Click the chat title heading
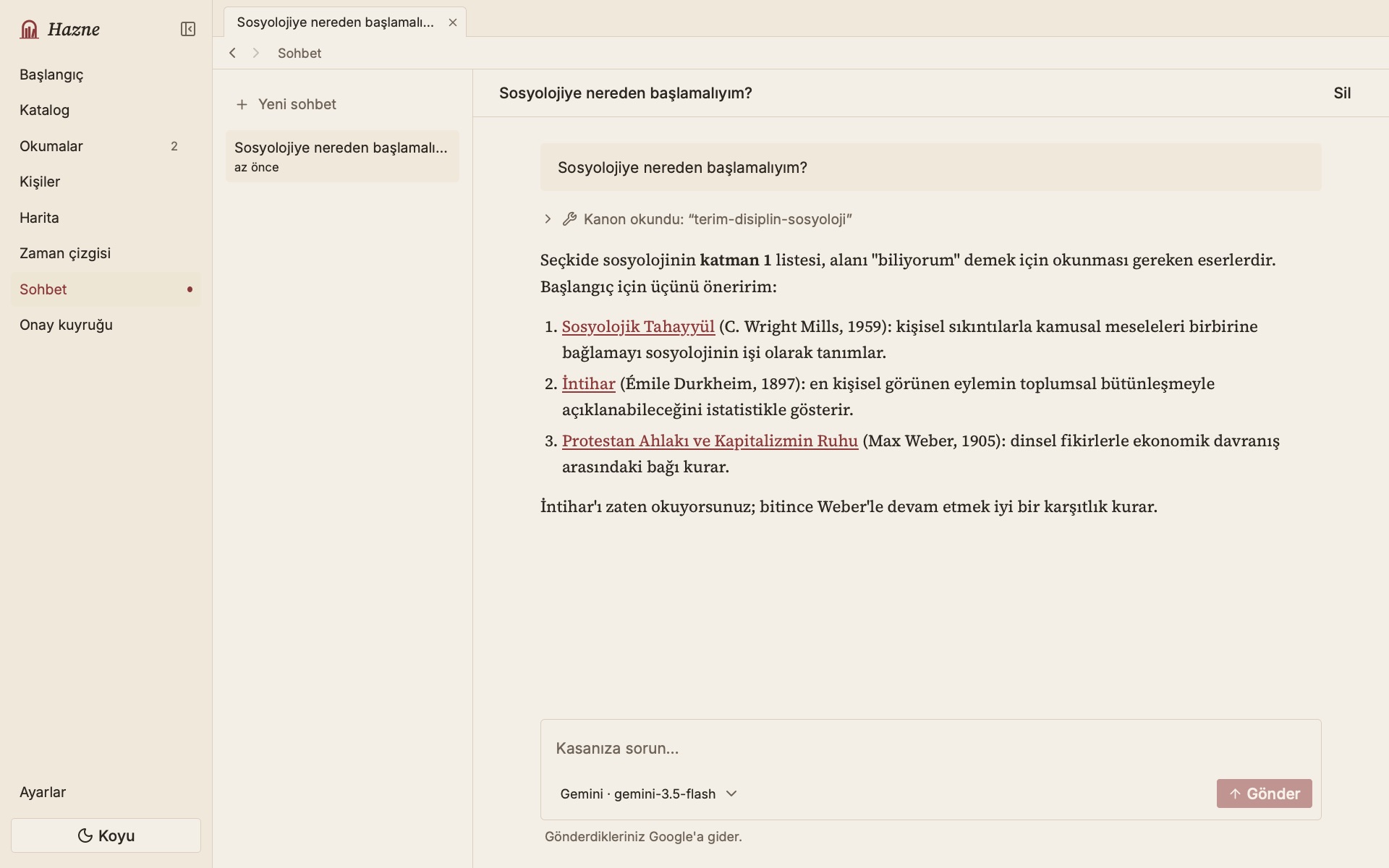Viewport: 1389px width, 868px height. pyautogui.click(x=625, y=93)
